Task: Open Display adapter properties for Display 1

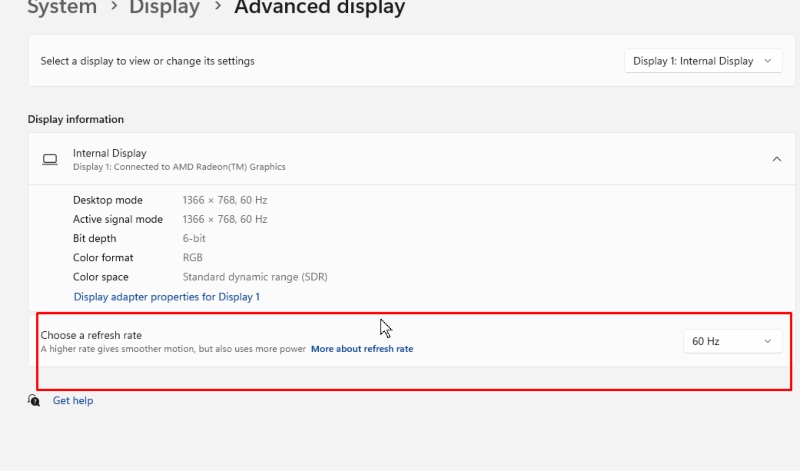Action: 166,297
